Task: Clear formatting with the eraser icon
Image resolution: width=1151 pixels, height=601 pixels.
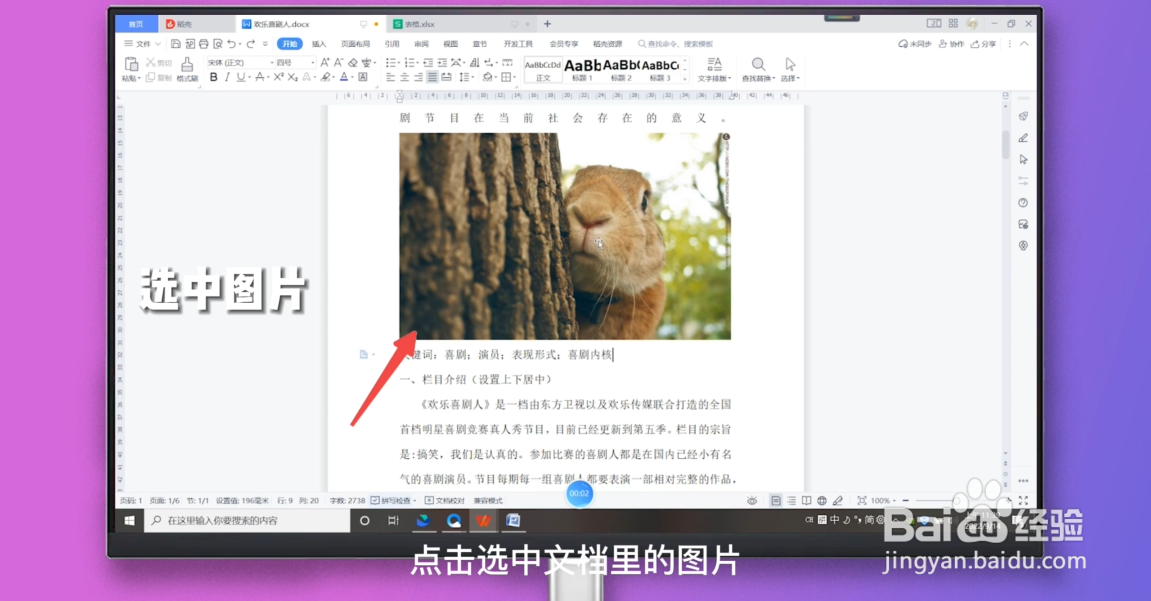Action: click(352, 62)
